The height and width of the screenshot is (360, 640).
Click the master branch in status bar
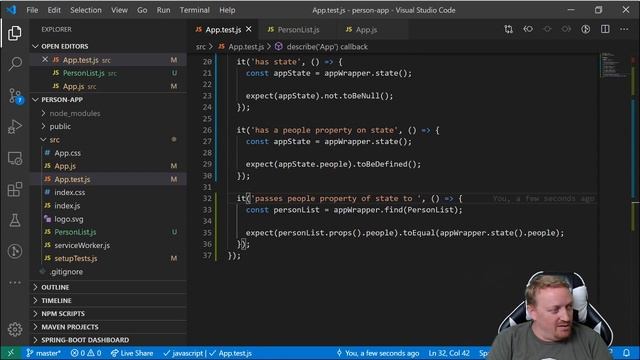coord(43,353)
